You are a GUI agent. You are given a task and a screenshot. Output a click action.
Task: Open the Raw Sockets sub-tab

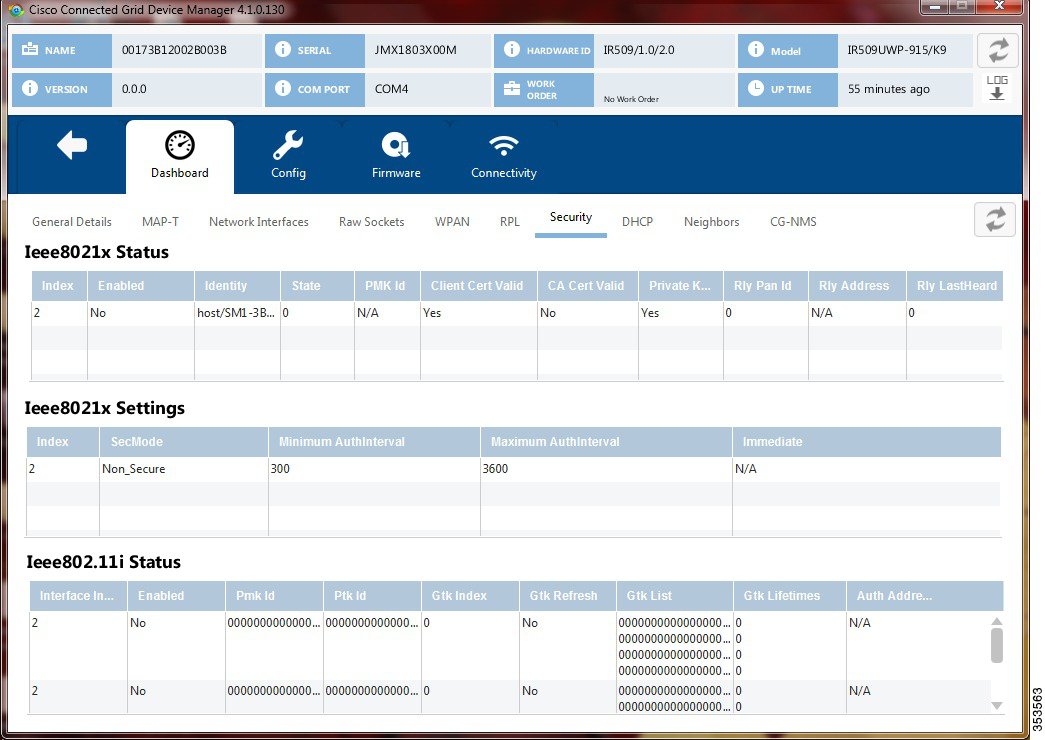coord(371,222)
